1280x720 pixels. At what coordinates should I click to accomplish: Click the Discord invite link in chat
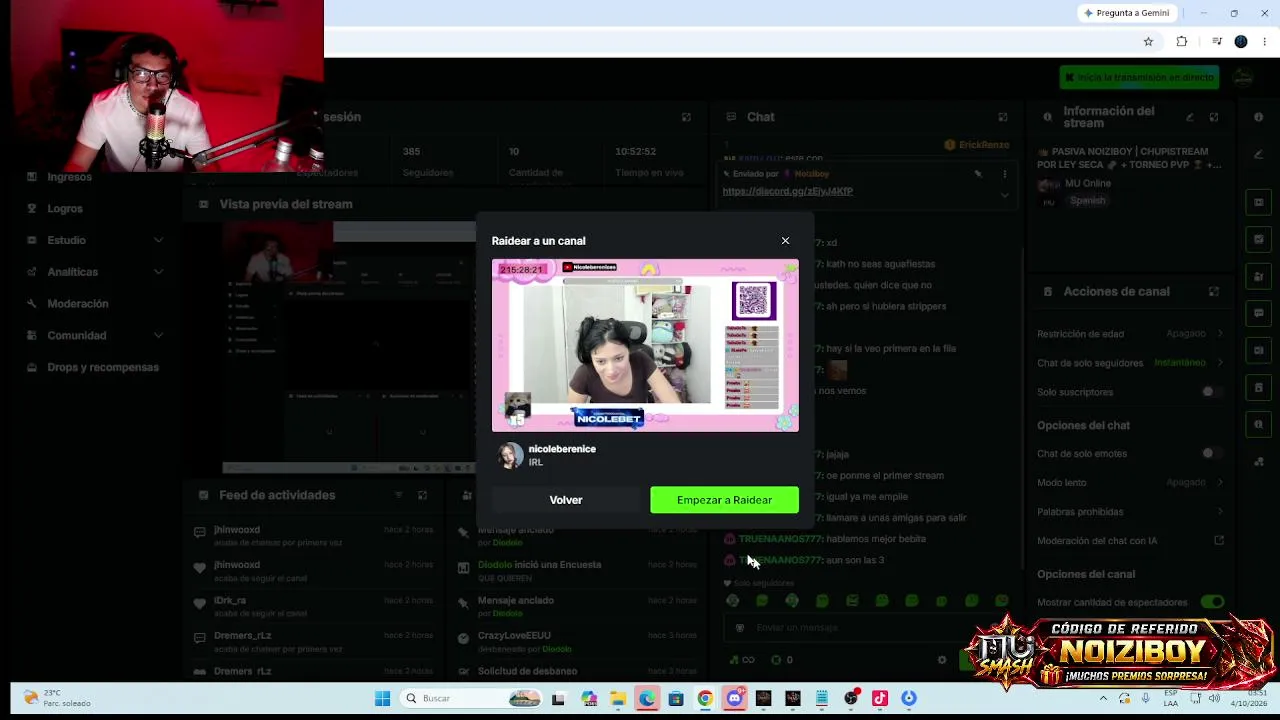[x=787, y=191]
